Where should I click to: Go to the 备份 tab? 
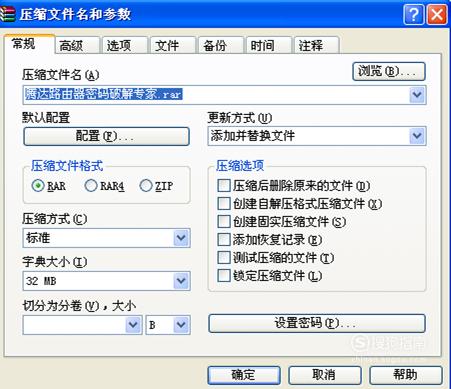[x=221, y=45]
